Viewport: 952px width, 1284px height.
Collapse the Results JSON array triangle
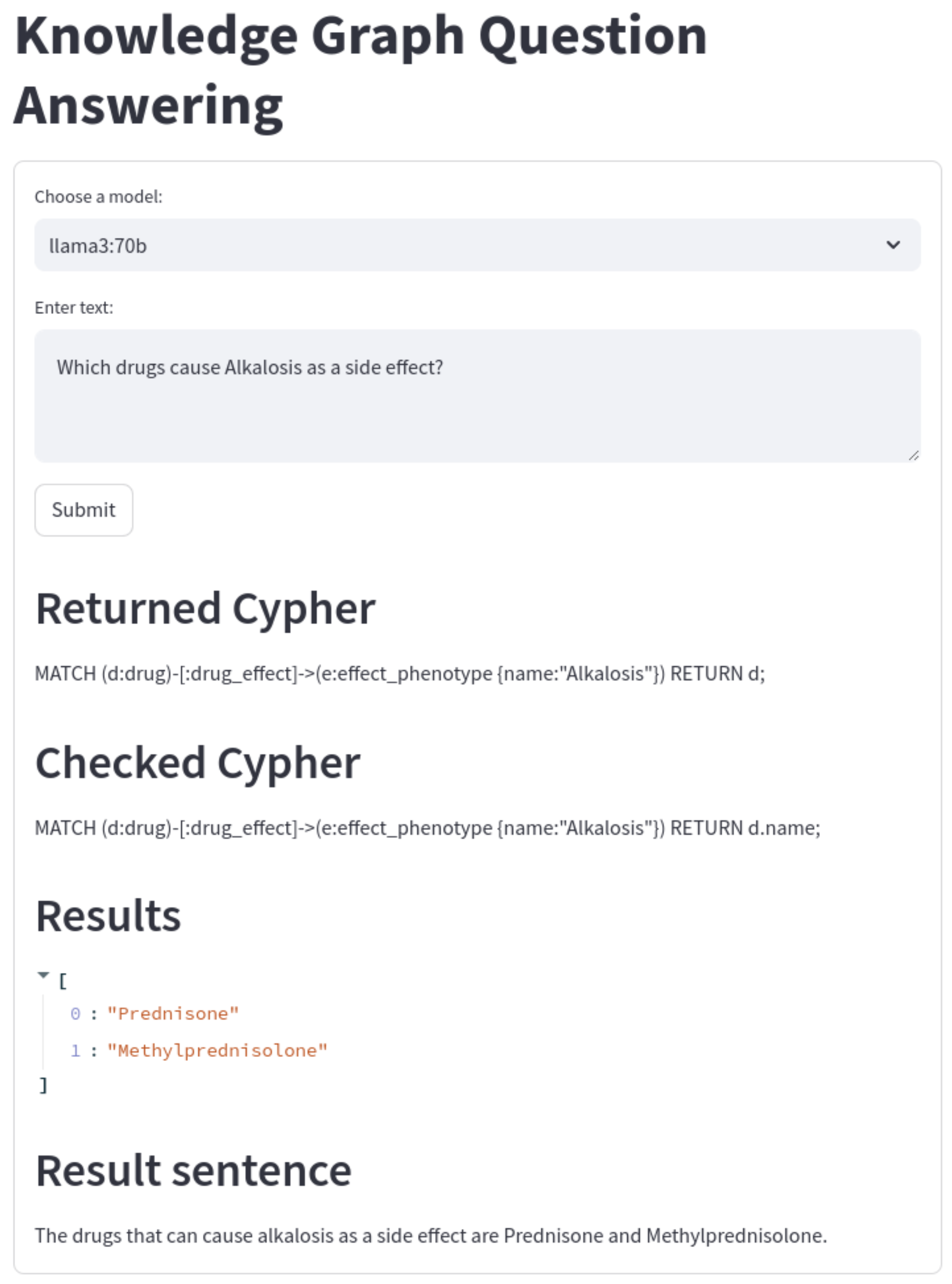[x=43, y=974]
